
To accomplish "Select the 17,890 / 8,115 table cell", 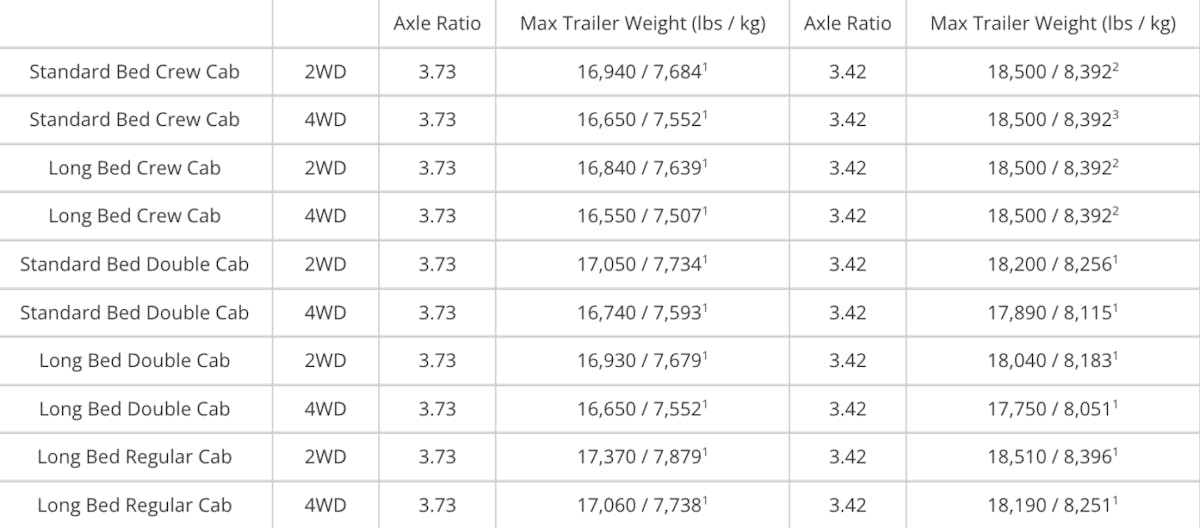I will pyautogui.click(x=1052, y=313).
